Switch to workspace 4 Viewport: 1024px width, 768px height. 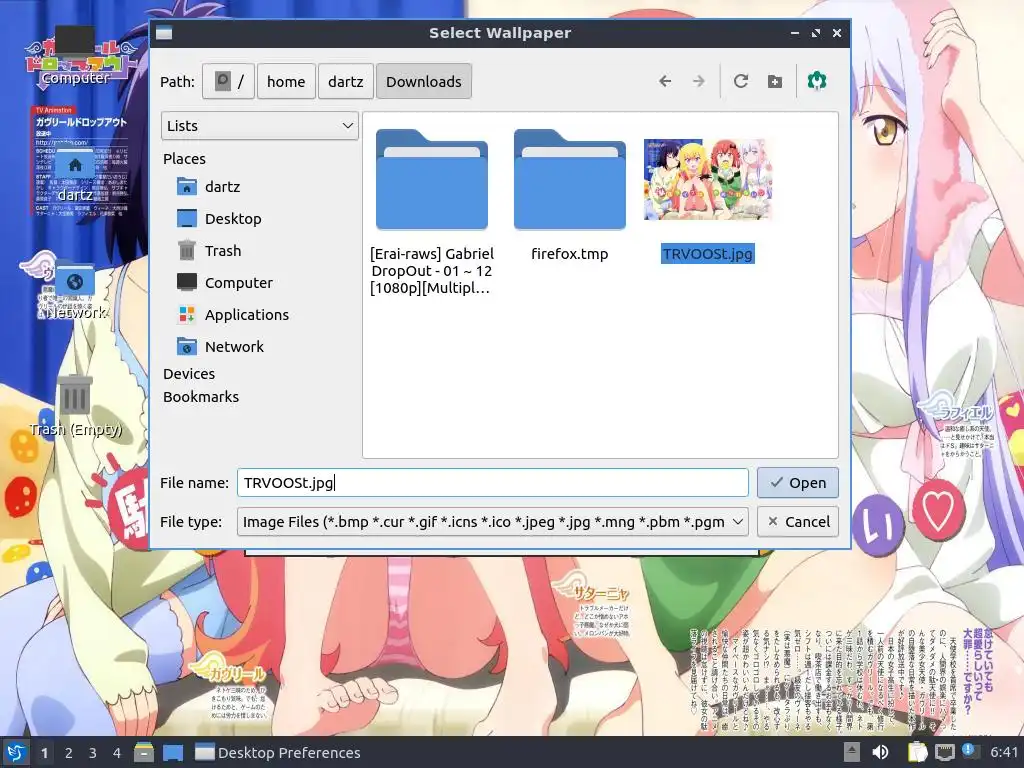pyautogui.click(x=116, y=752)
